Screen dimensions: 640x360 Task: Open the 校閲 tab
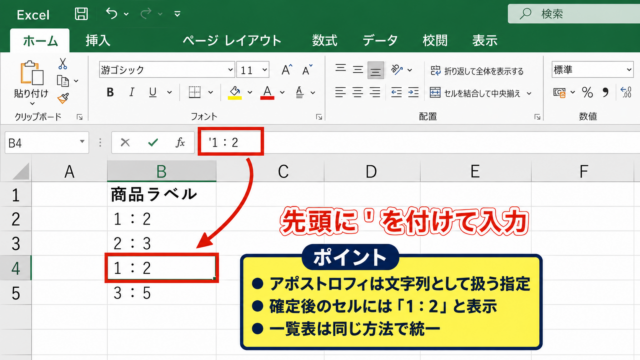435,40
